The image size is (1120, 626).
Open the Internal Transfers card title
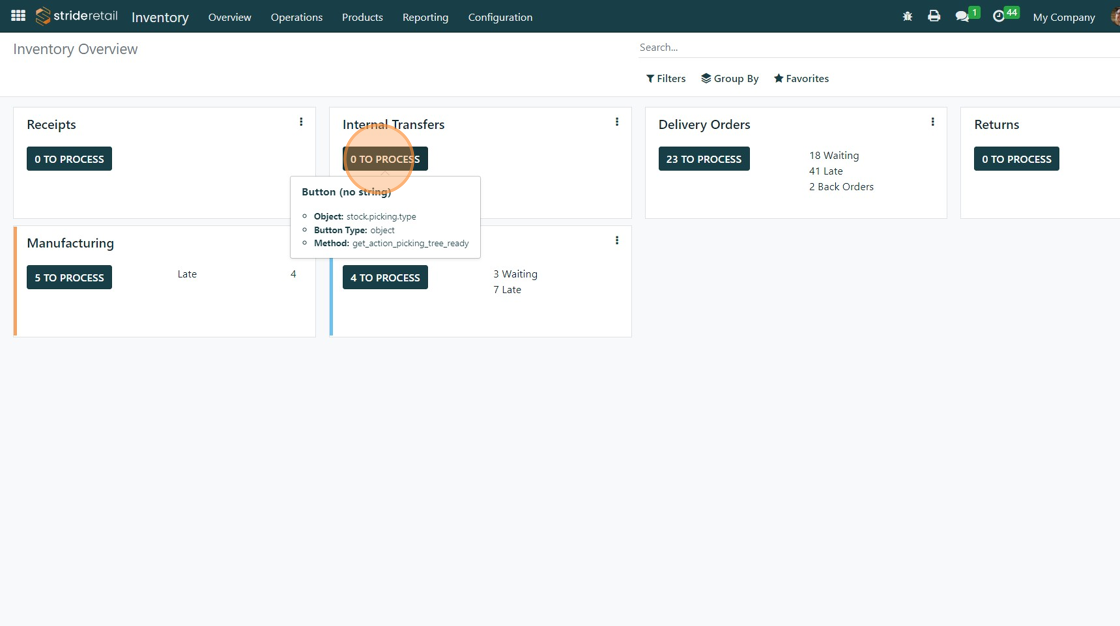[394, 124]
